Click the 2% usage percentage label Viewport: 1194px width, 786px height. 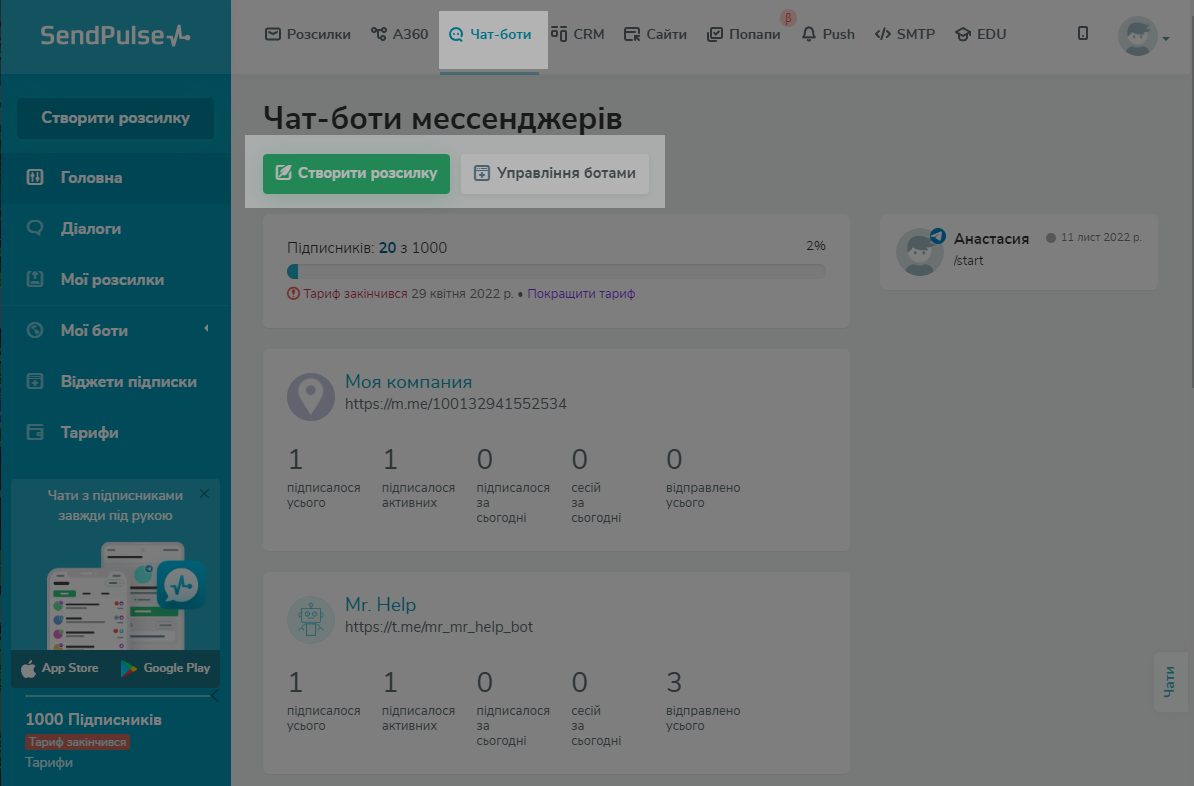pos(816,246)
